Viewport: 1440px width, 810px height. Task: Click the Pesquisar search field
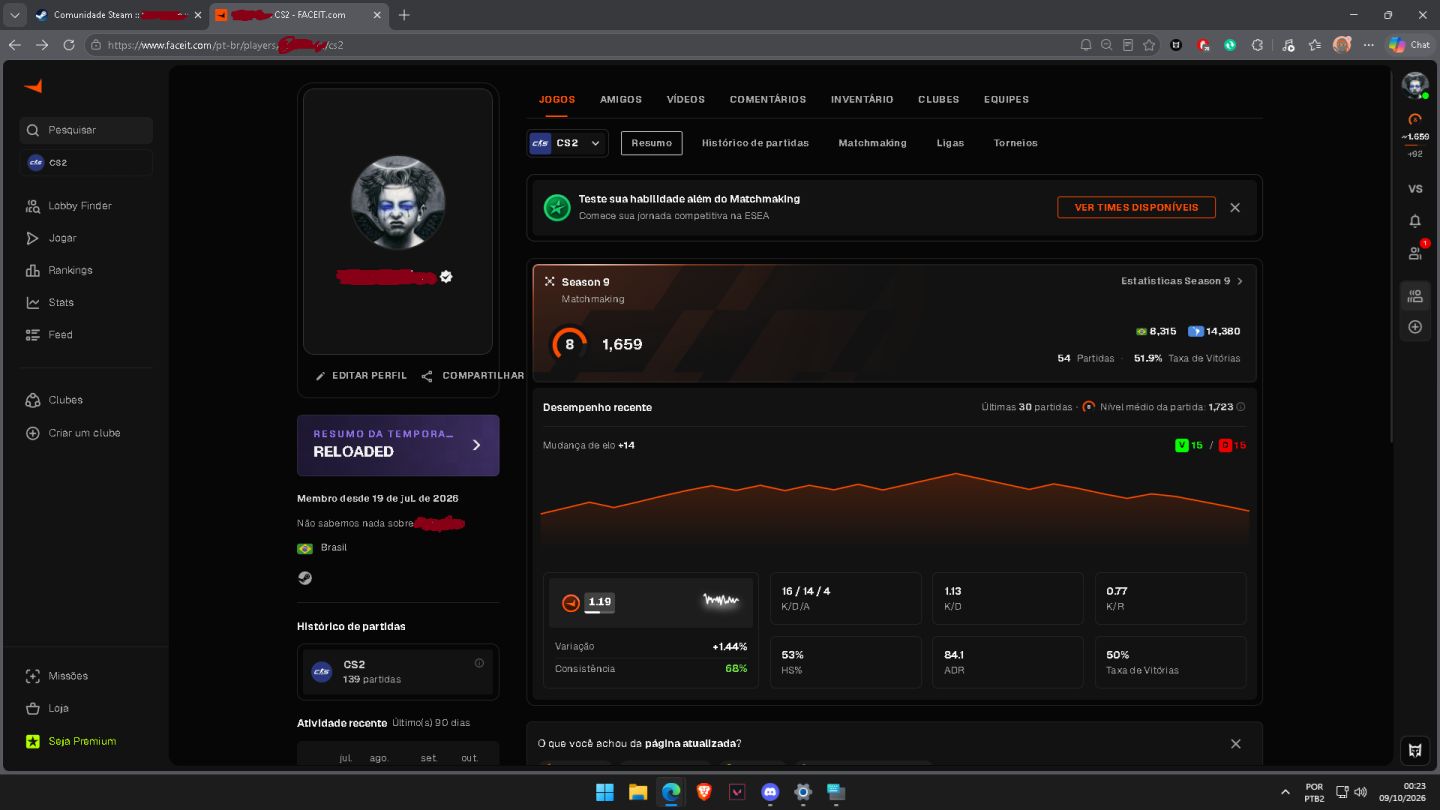click(86, 130)
